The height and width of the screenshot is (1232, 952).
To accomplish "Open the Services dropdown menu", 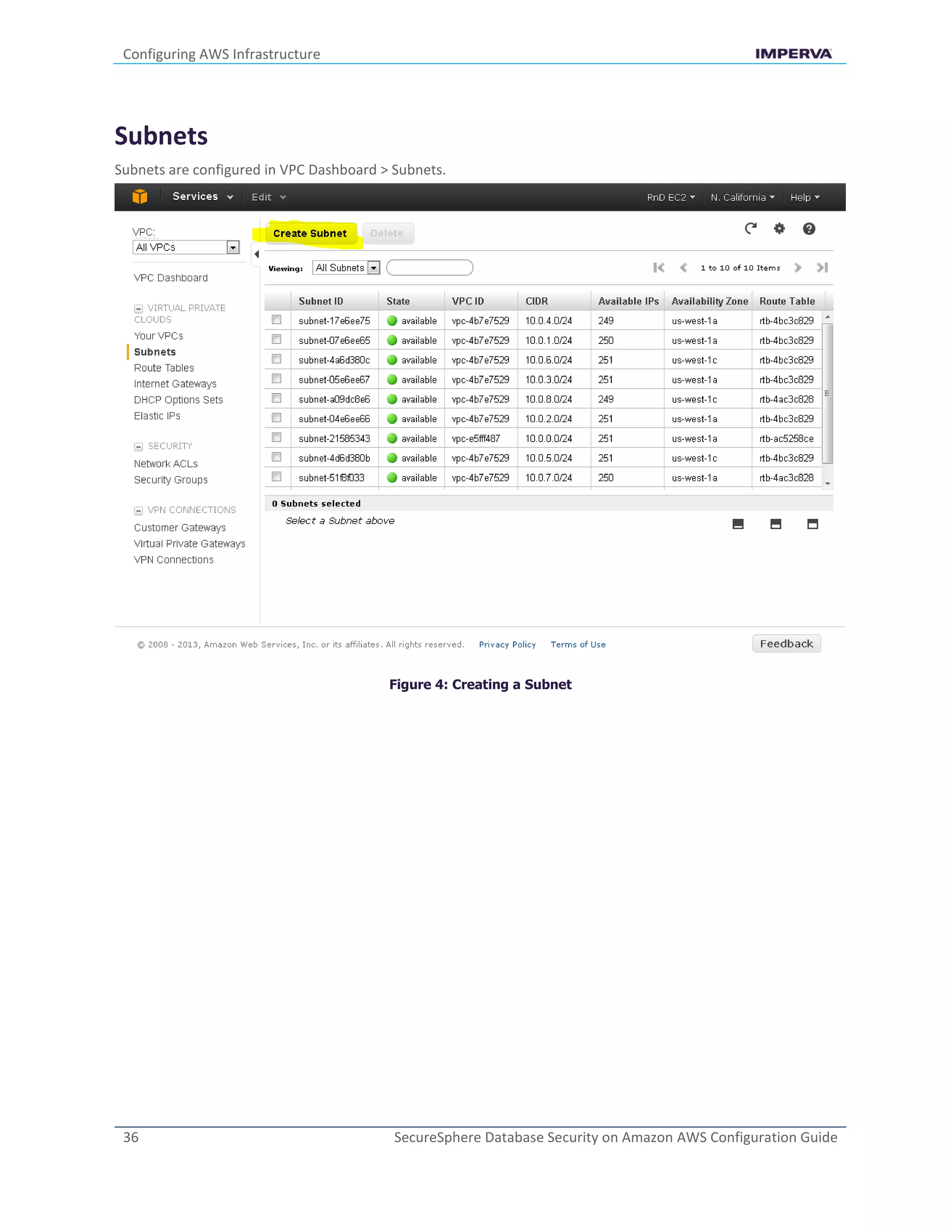I will tap(203, 196).
